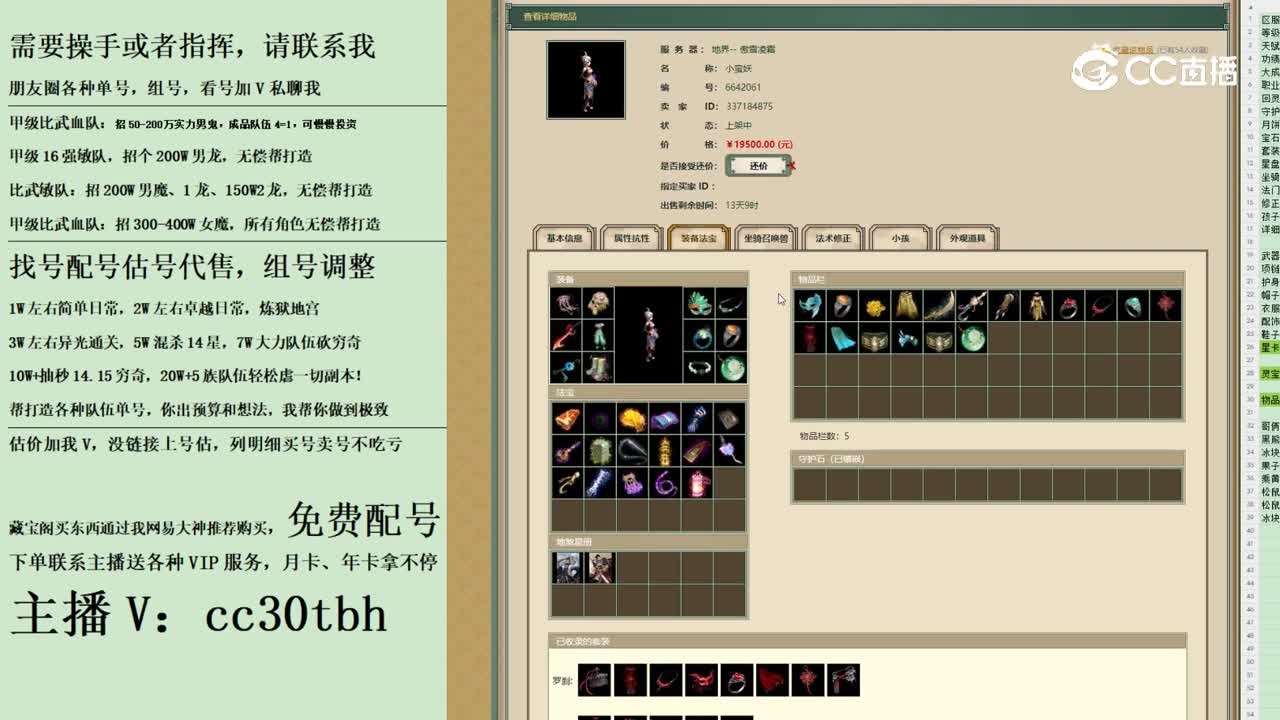Click the blue wing item in 物品栏

(x=810, y=306)
